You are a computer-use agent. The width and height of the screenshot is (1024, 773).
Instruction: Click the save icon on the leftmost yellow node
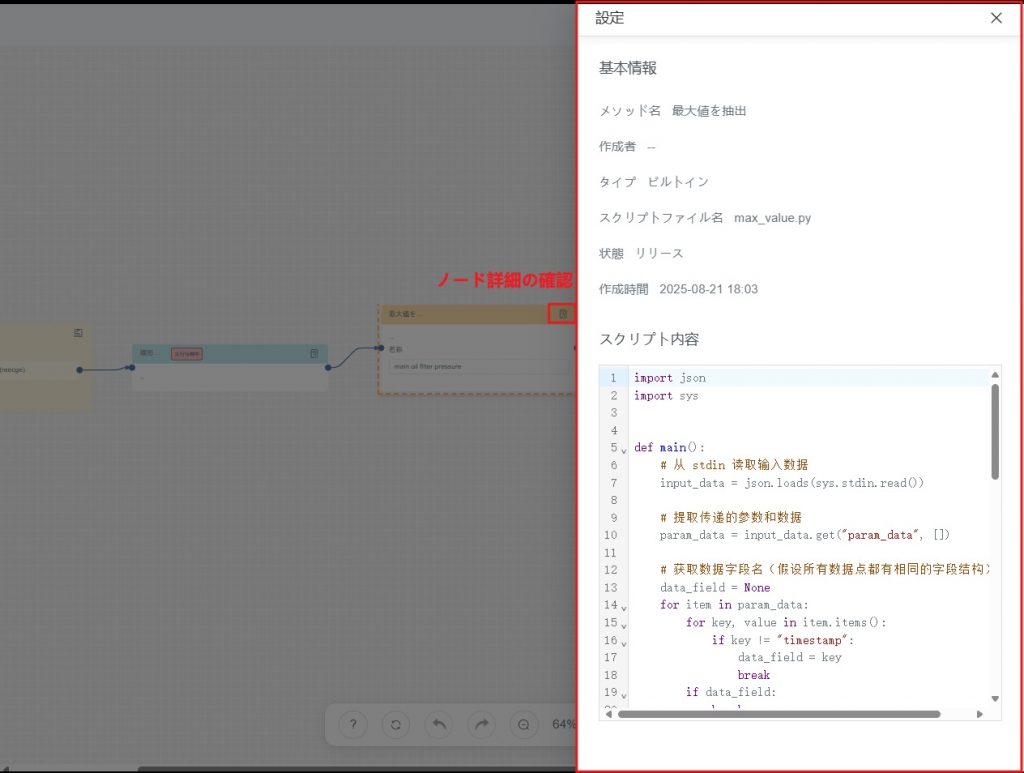[x=78, y=333]
